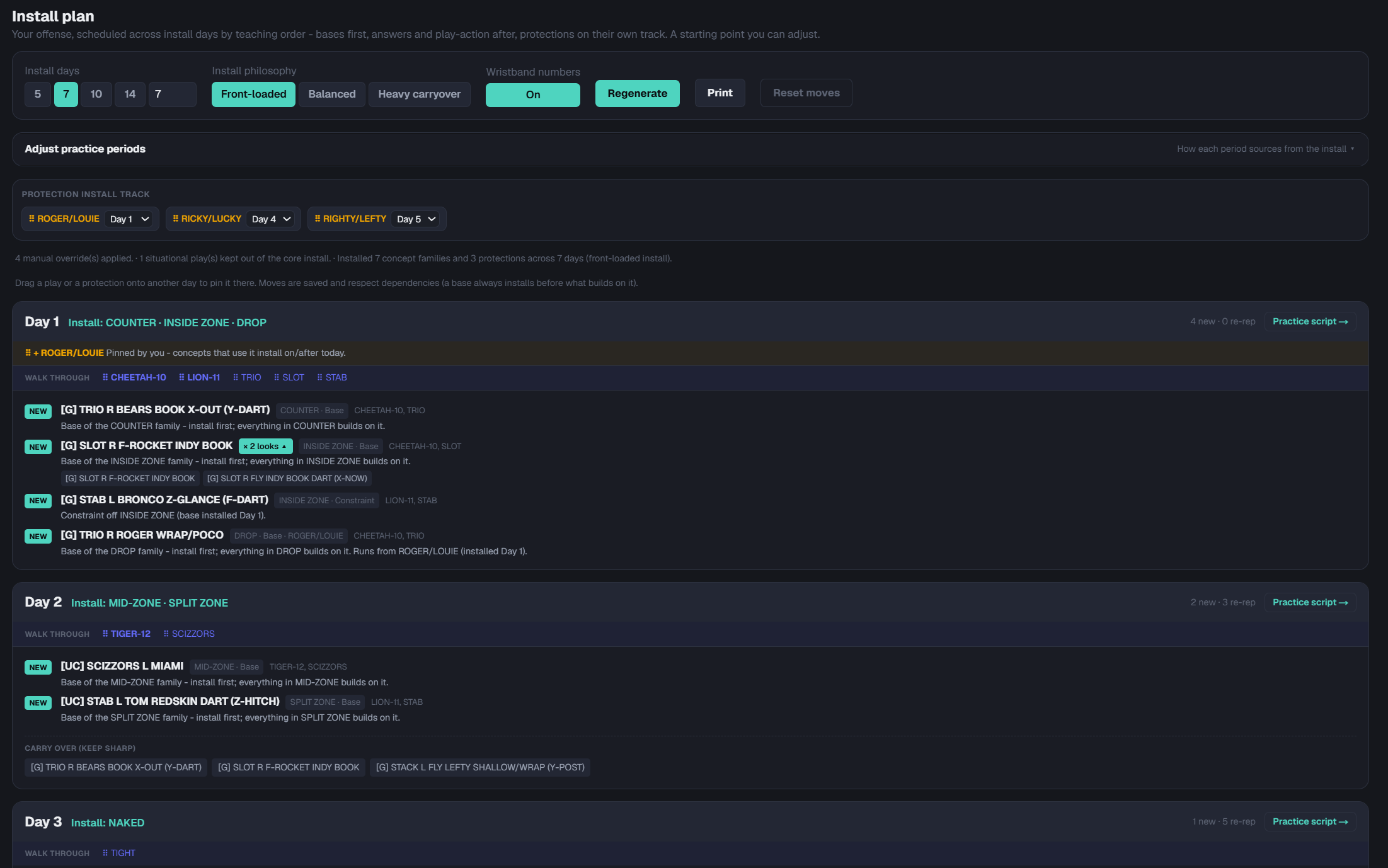Click the TIGHT walk-through grip icon
Image resolution: width=1388 pixels, height=868 pixels.
105,853
